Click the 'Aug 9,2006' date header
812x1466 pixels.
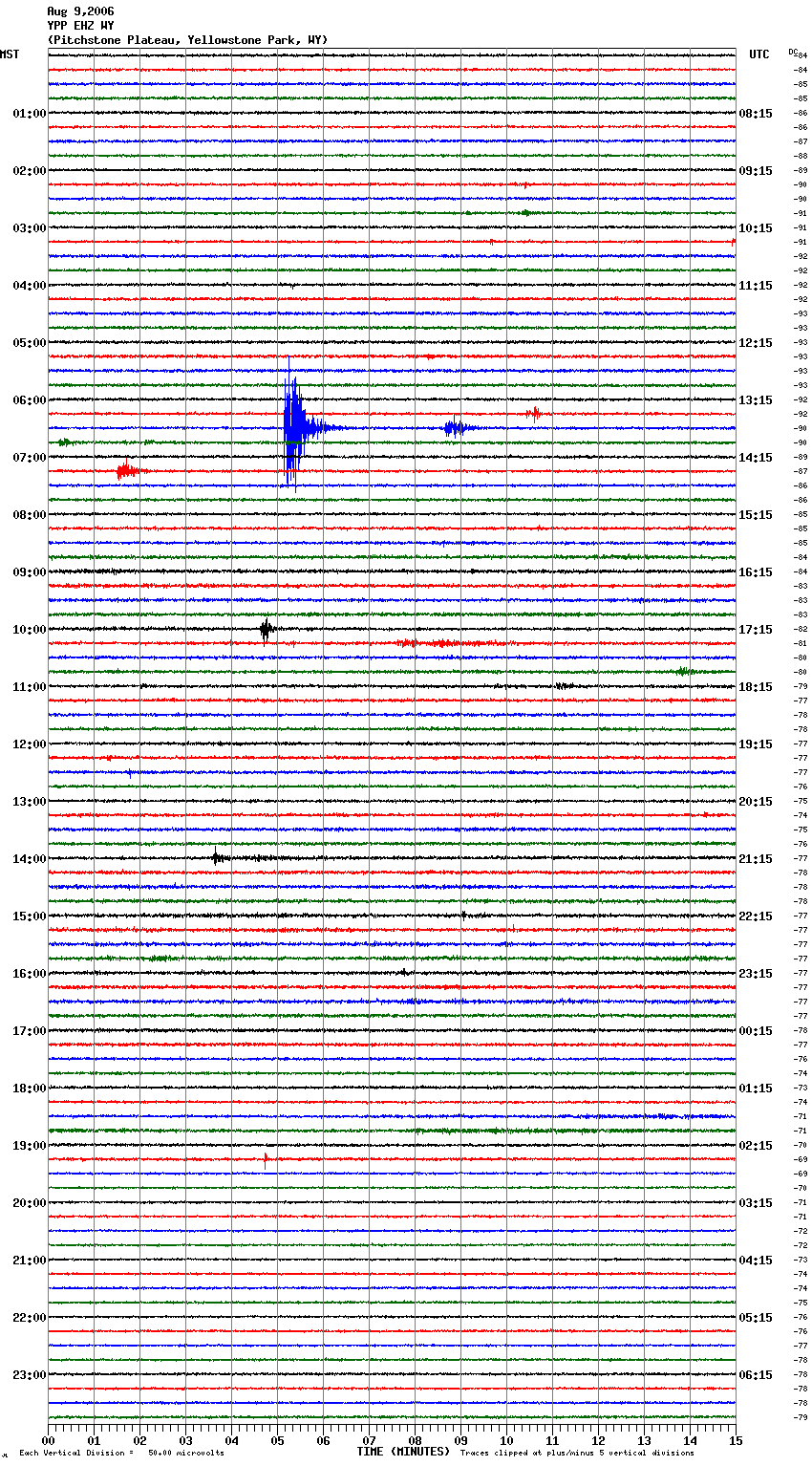click(80, 11)
